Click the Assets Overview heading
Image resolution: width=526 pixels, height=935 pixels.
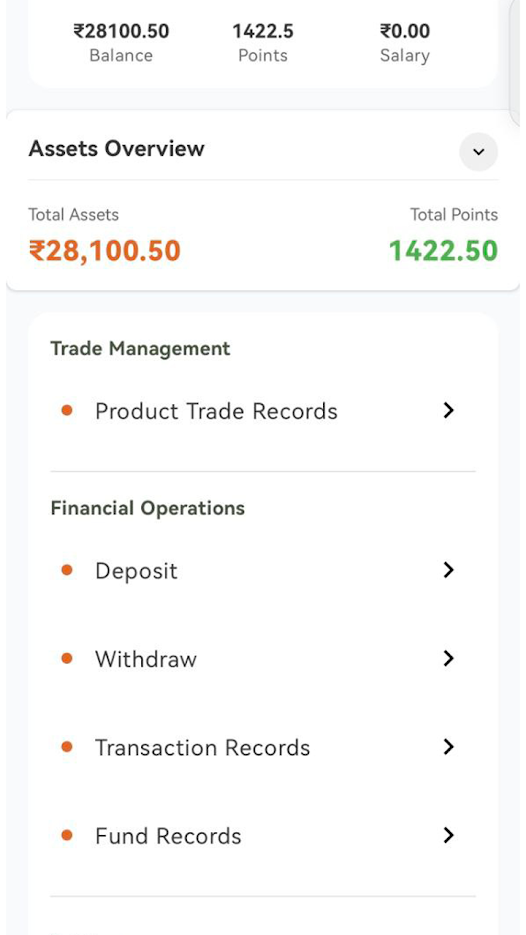117,148
